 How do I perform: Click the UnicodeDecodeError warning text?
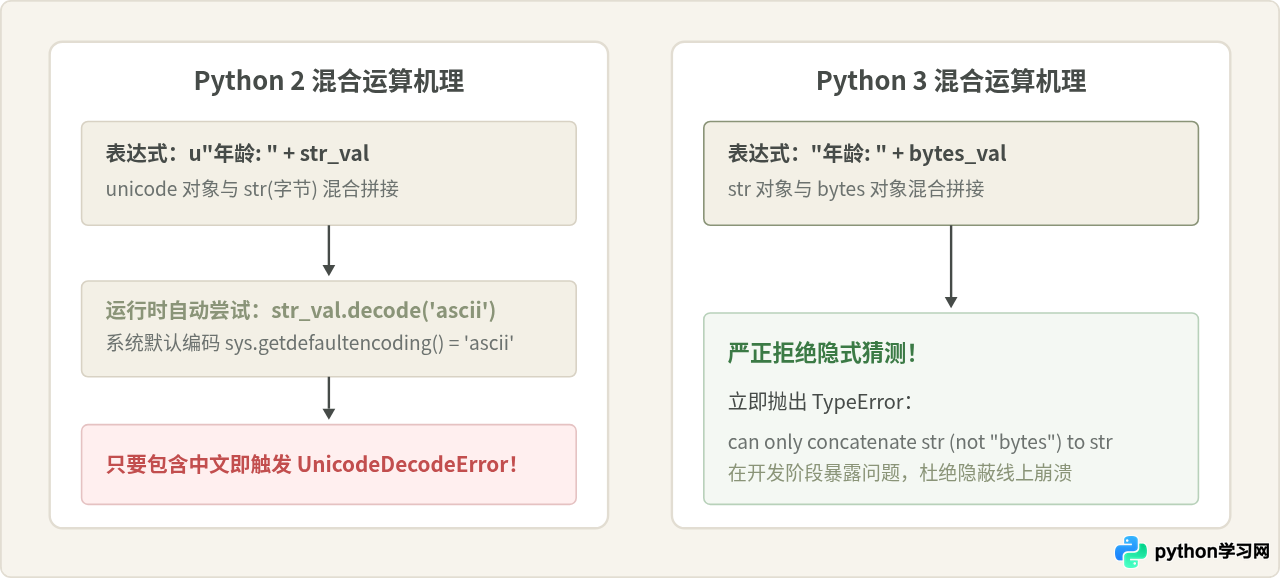tap(312, 464)
